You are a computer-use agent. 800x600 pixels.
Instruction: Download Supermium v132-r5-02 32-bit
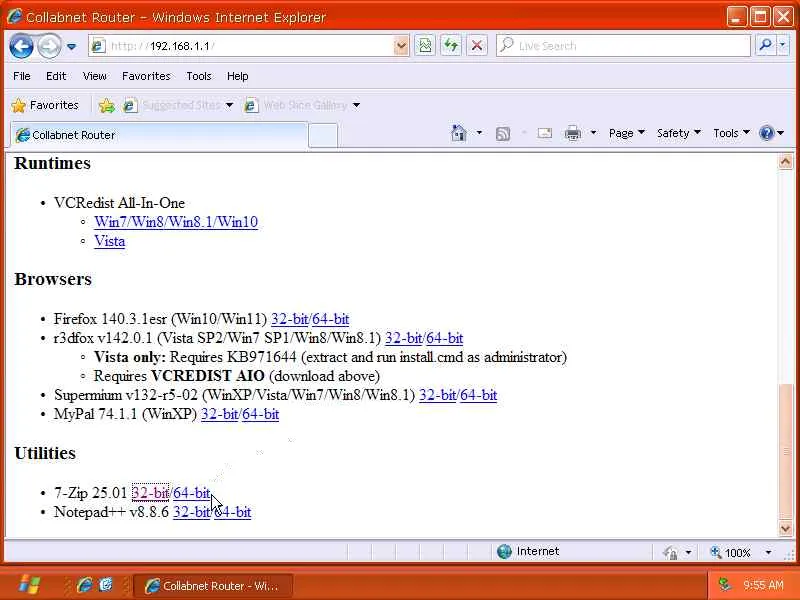(437, 395)
